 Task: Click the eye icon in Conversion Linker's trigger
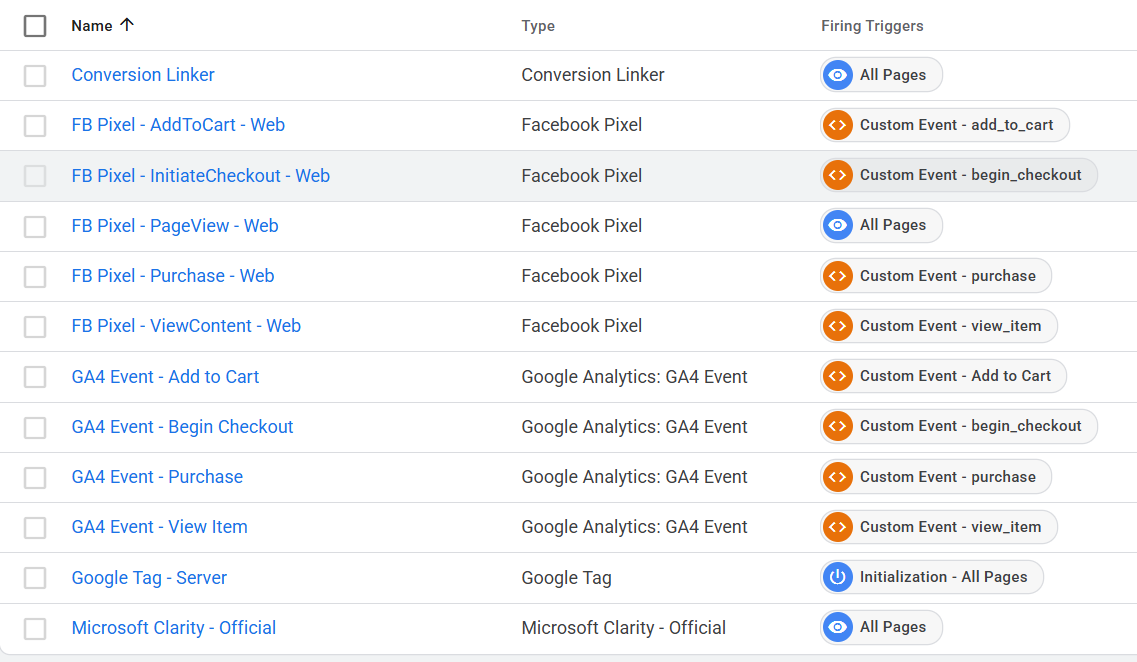coord(838,75)
